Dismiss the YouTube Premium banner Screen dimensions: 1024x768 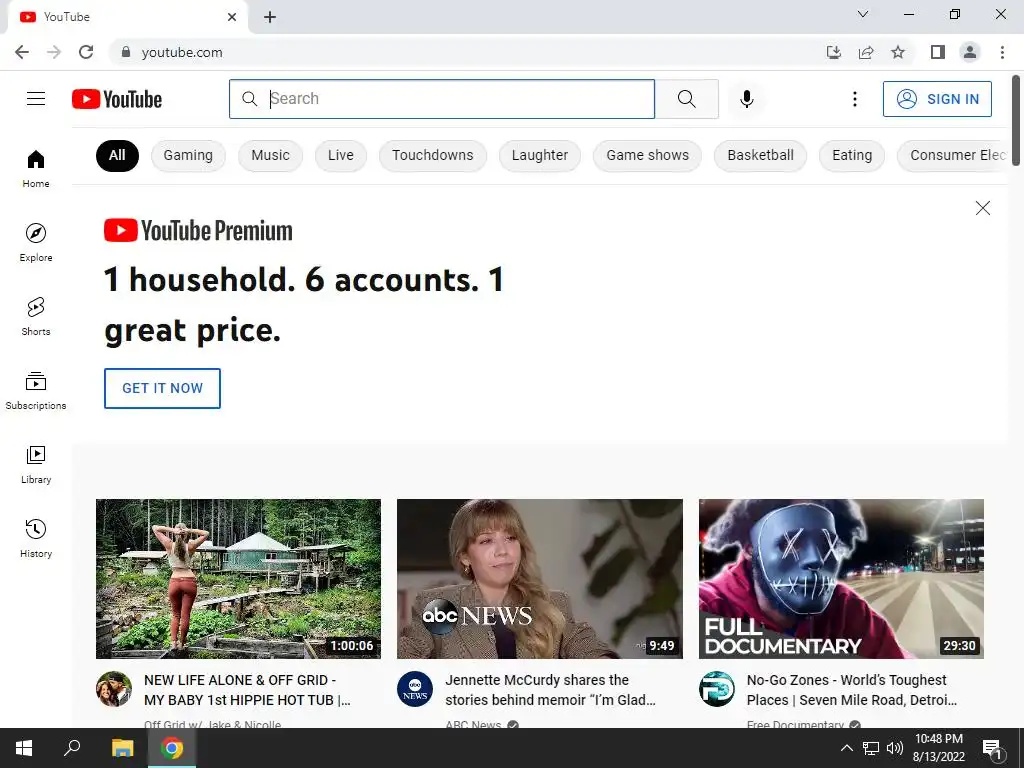(x=982, y=208)
